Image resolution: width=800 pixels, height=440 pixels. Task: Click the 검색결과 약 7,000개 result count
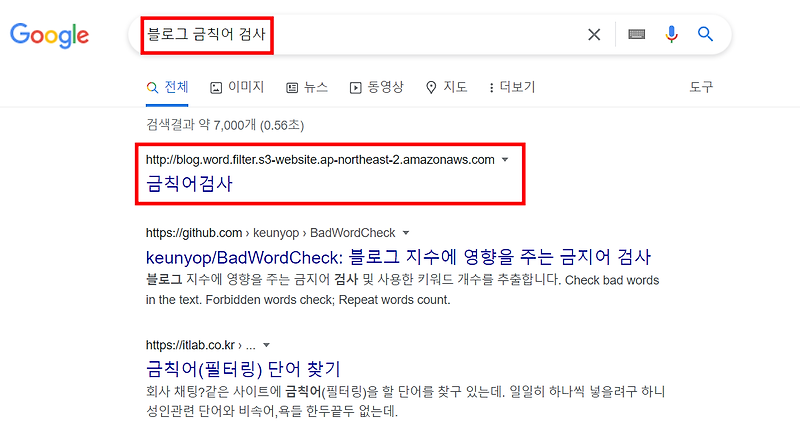click(x=225, y=125)
